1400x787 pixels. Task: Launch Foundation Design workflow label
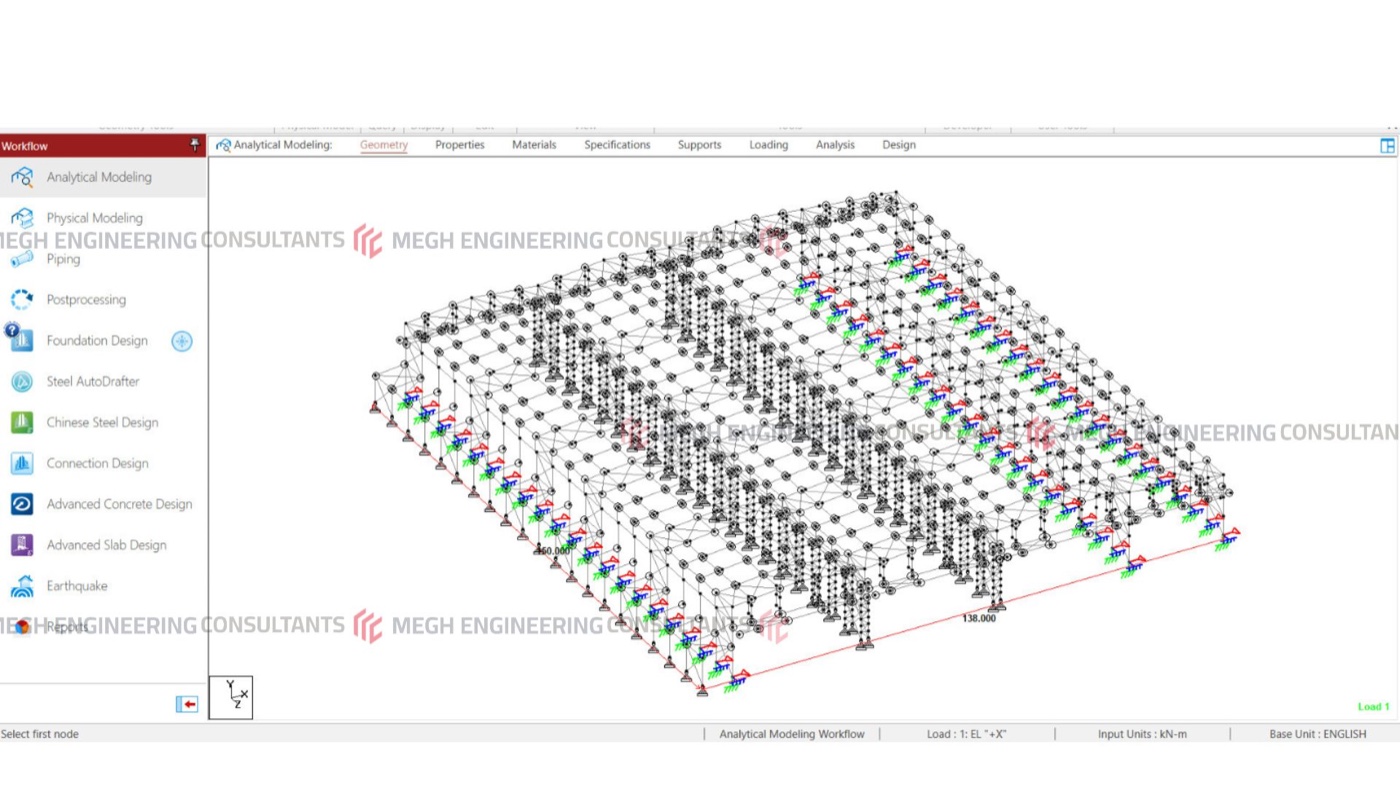pyautogui.click(x=97, y=341)
